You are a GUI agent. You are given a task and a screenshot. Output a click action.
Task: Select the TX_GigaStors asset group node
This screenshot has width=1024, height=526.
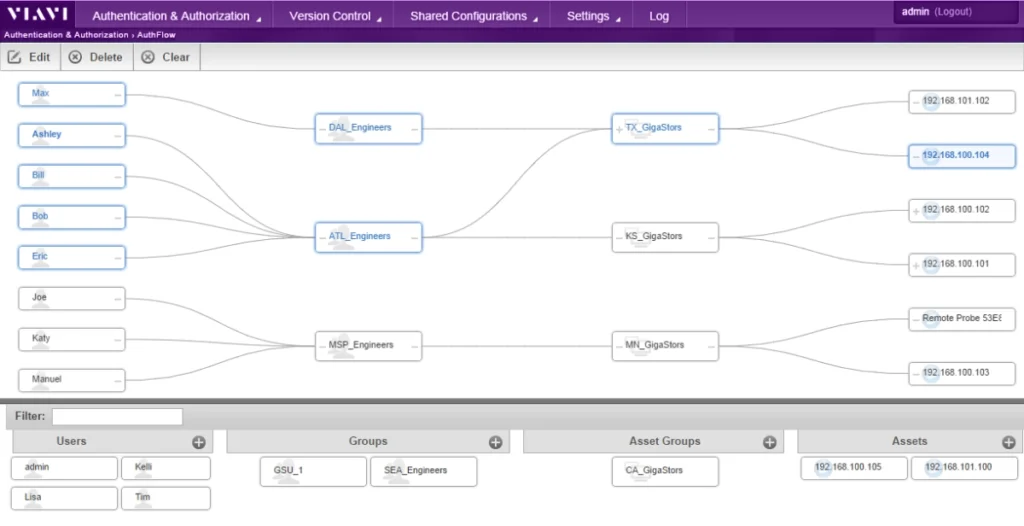(665, 128)
